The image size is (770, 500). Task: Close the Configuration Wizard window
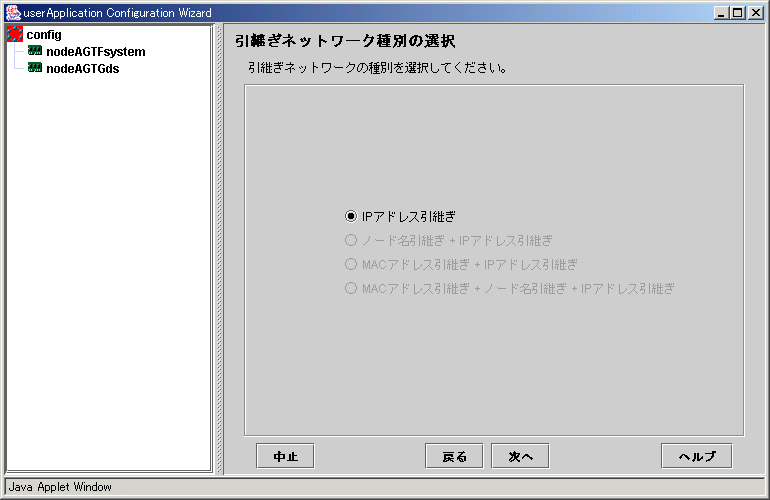coord(756,13)
